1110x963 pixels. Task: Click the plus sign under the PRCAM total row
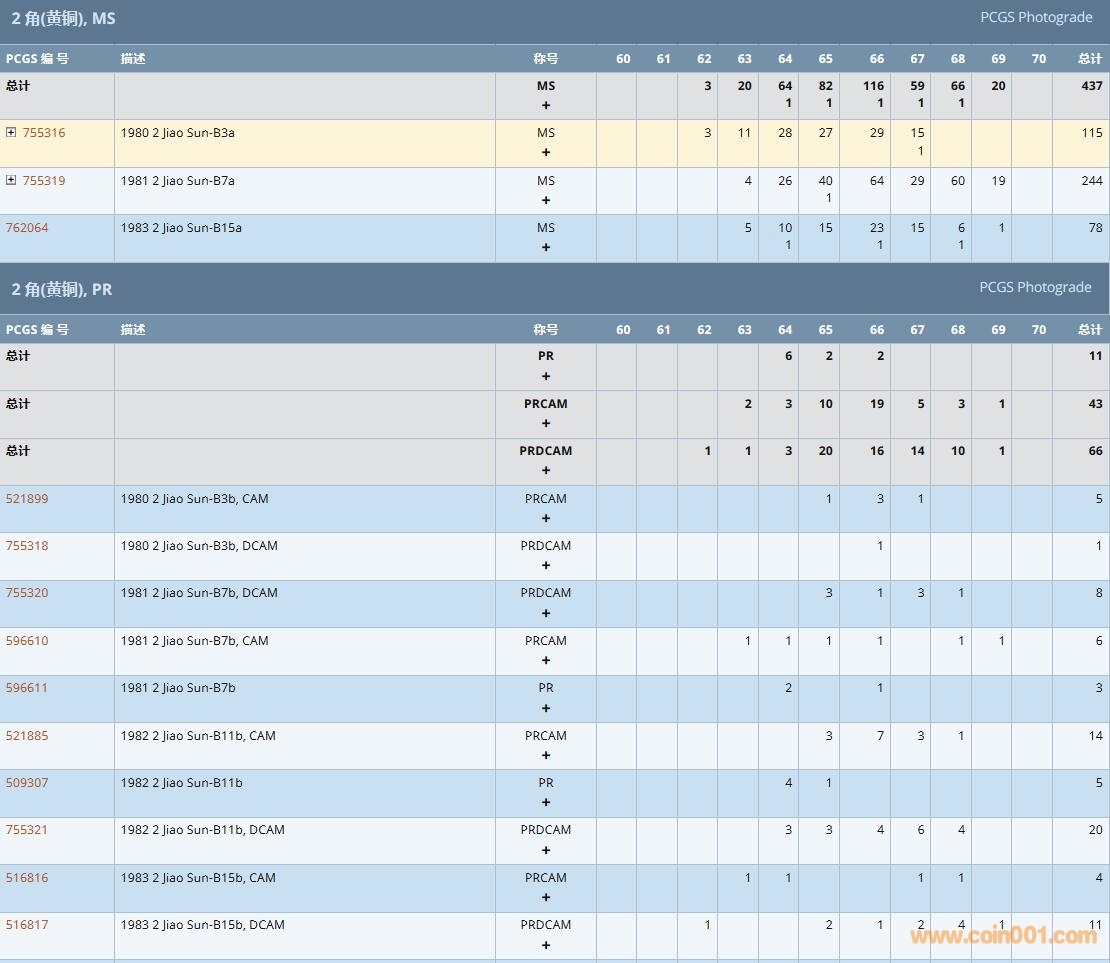(x=546, y=424)
